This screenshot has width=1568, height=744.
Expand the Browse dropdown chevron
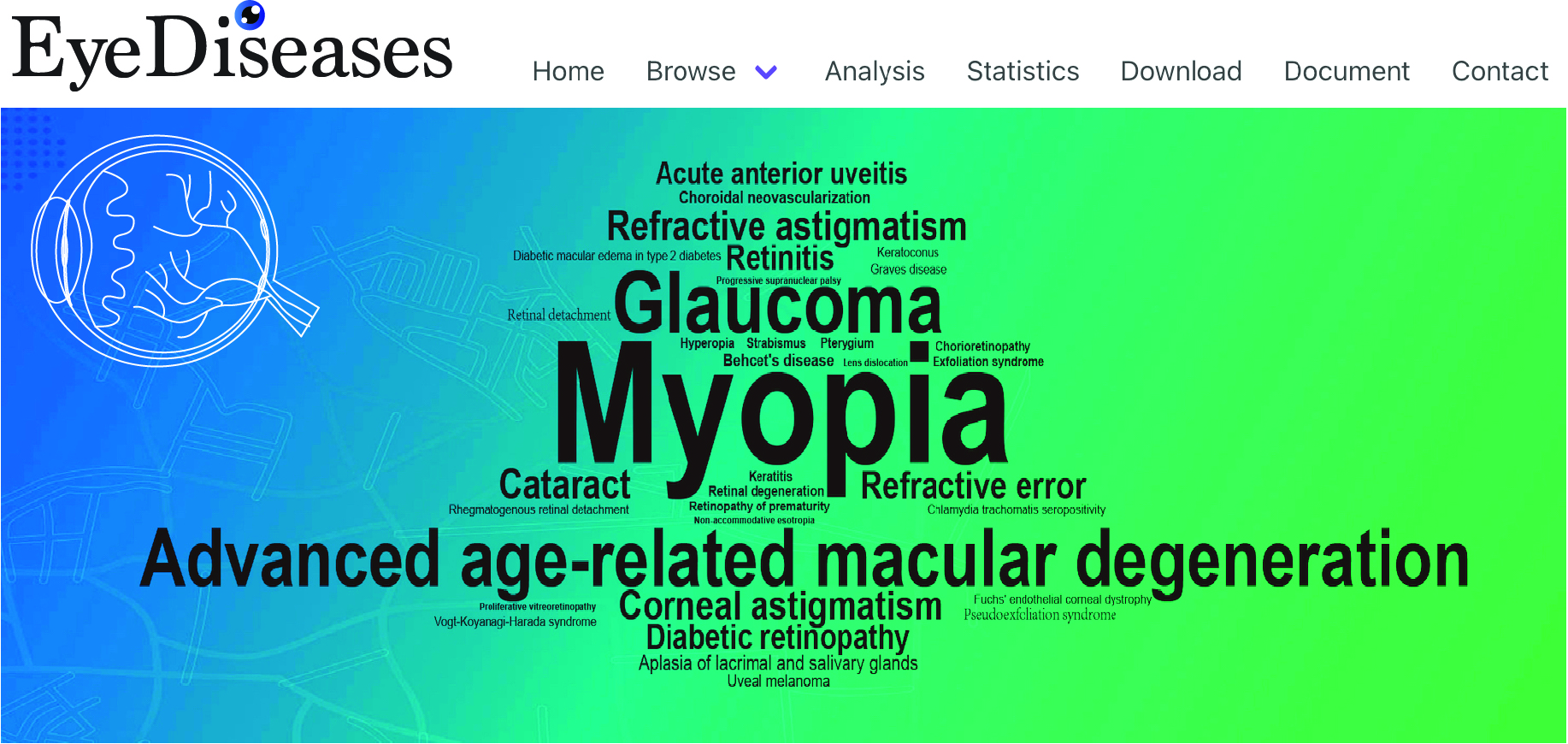click(x=767, y=72)
